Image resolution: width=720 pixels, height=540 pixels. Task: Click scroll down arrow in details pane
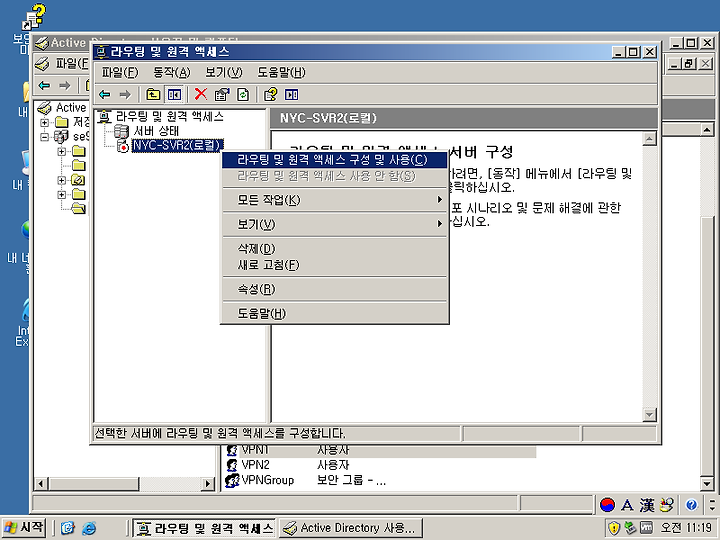tap(649, 415)
